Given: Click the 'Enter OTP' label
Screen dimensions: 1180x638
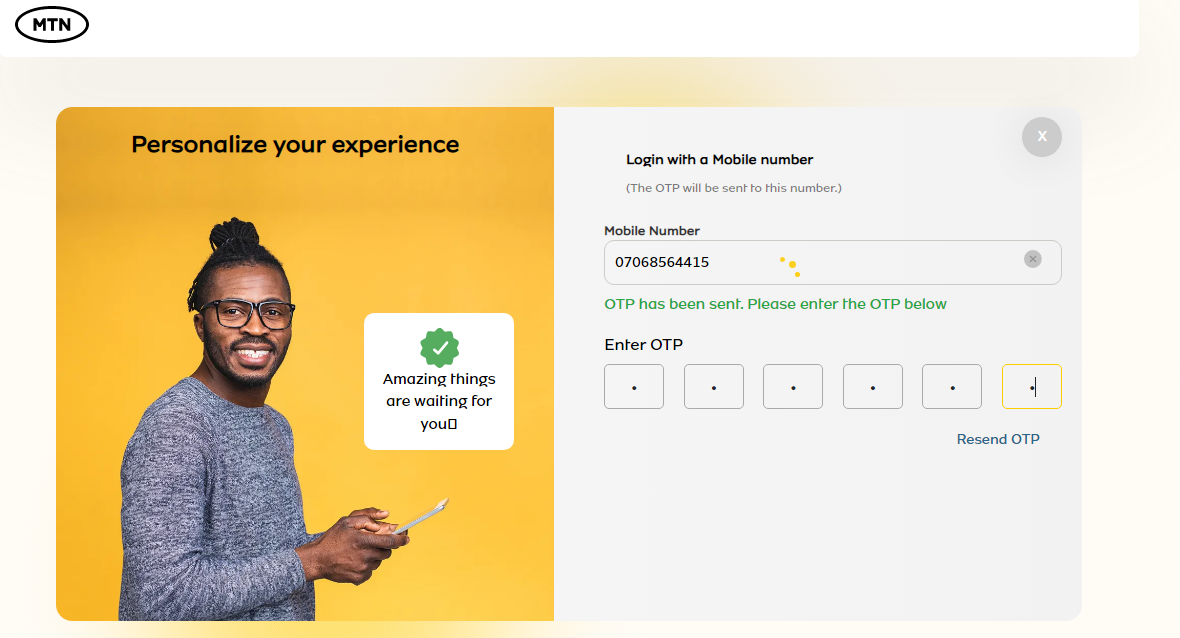Looking at the screenshot, I should pyautogui.click(x=643, y=345).
